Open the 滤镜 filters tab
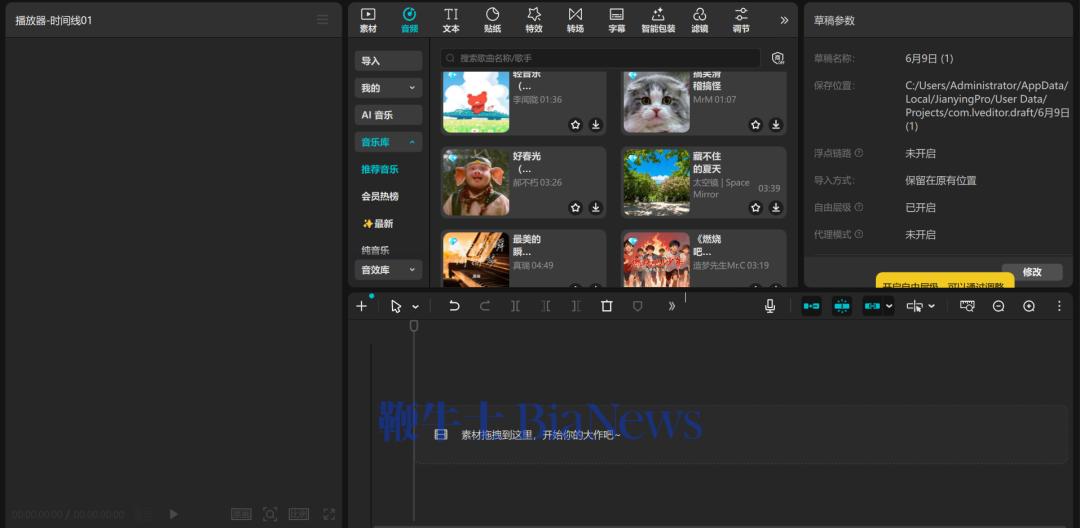The image size is (1080, 528). click(700, 20)
